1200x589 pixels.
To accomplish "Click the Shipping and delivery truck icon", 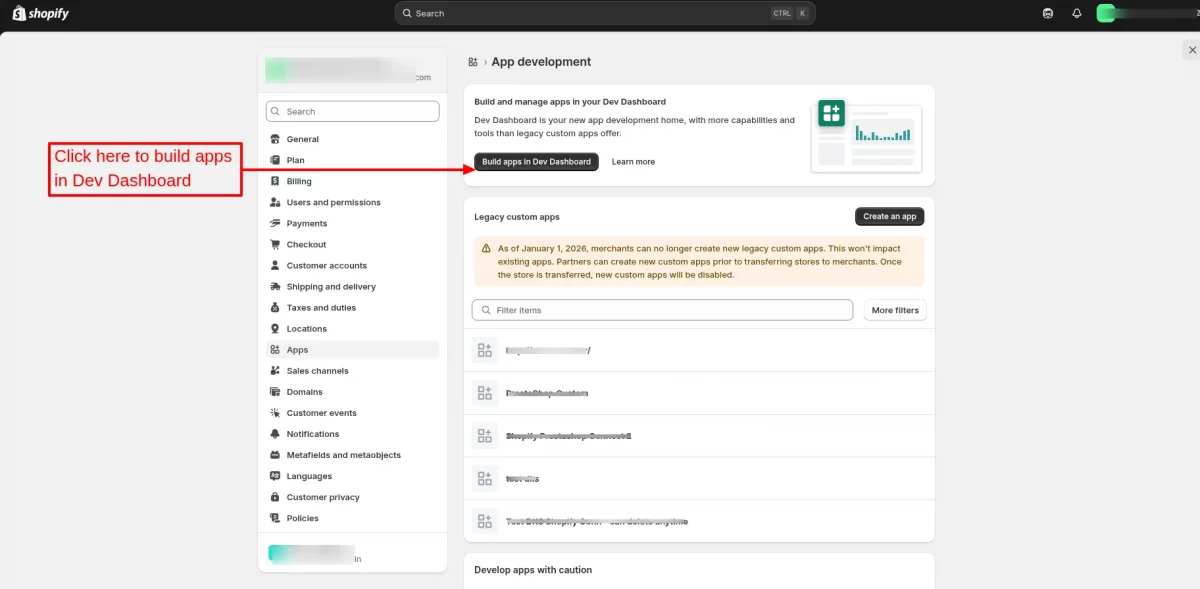I will [276, 286].
